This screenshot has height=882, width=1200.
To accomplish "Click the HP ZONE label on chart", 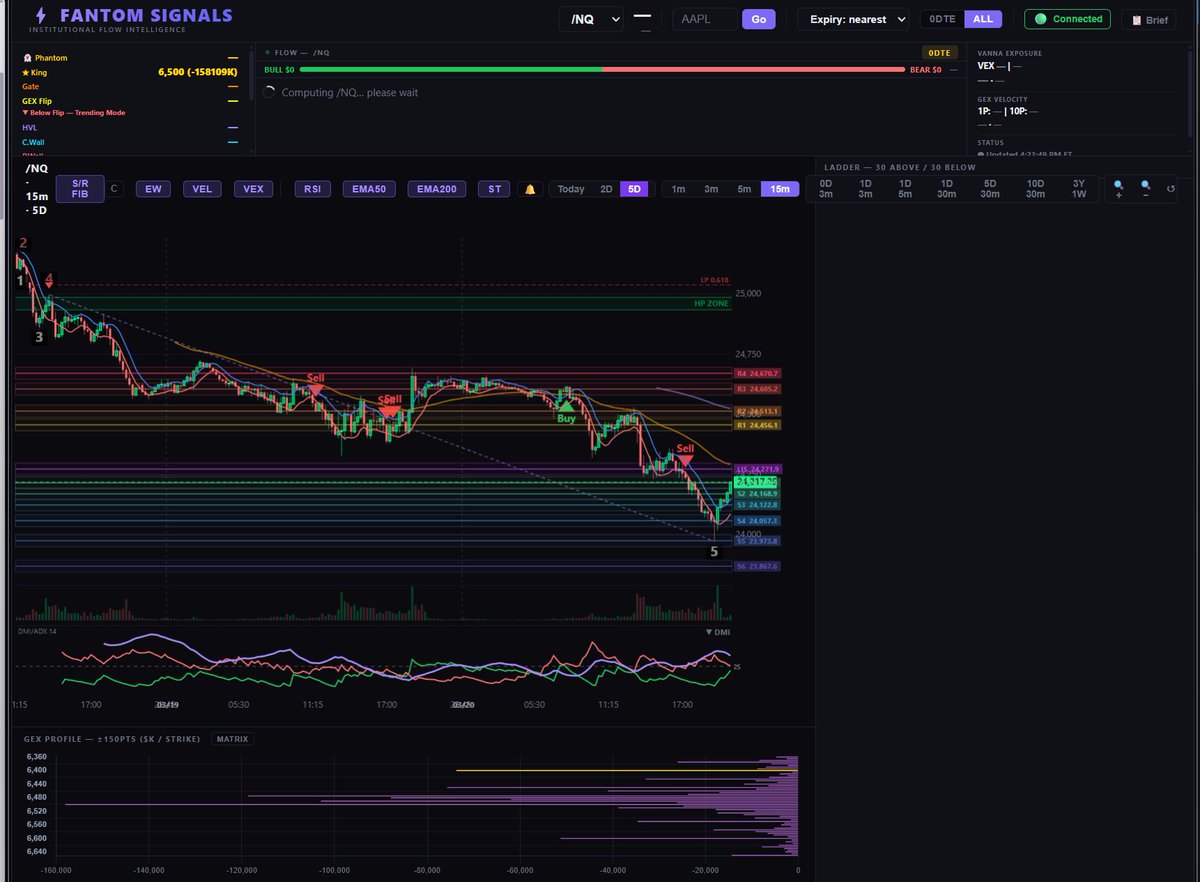I will coord(711,303).
